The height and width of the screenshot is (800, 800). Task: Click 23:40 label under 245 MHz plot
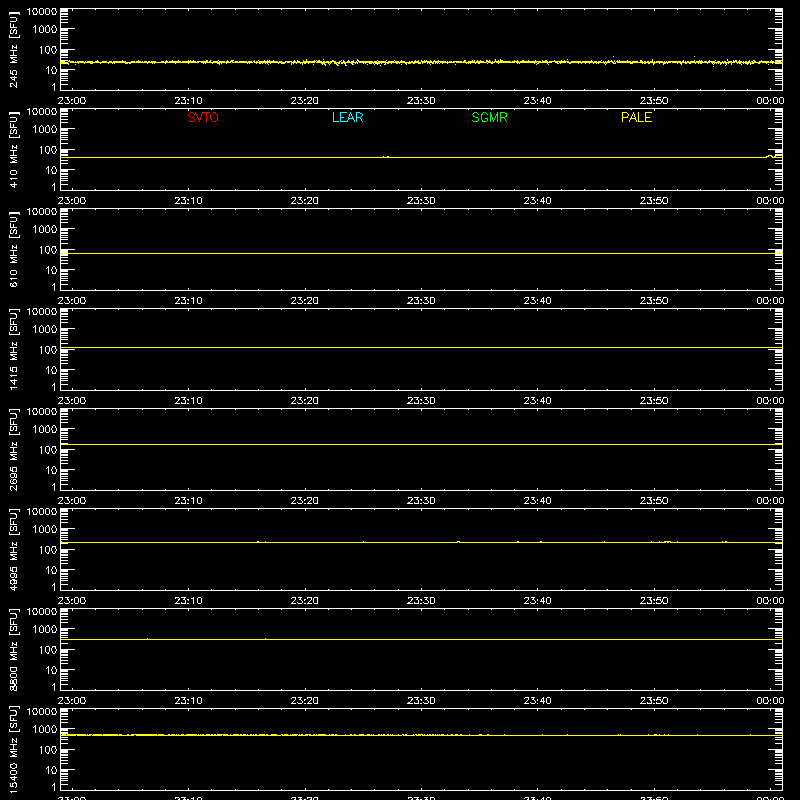(x=537, y=101)
